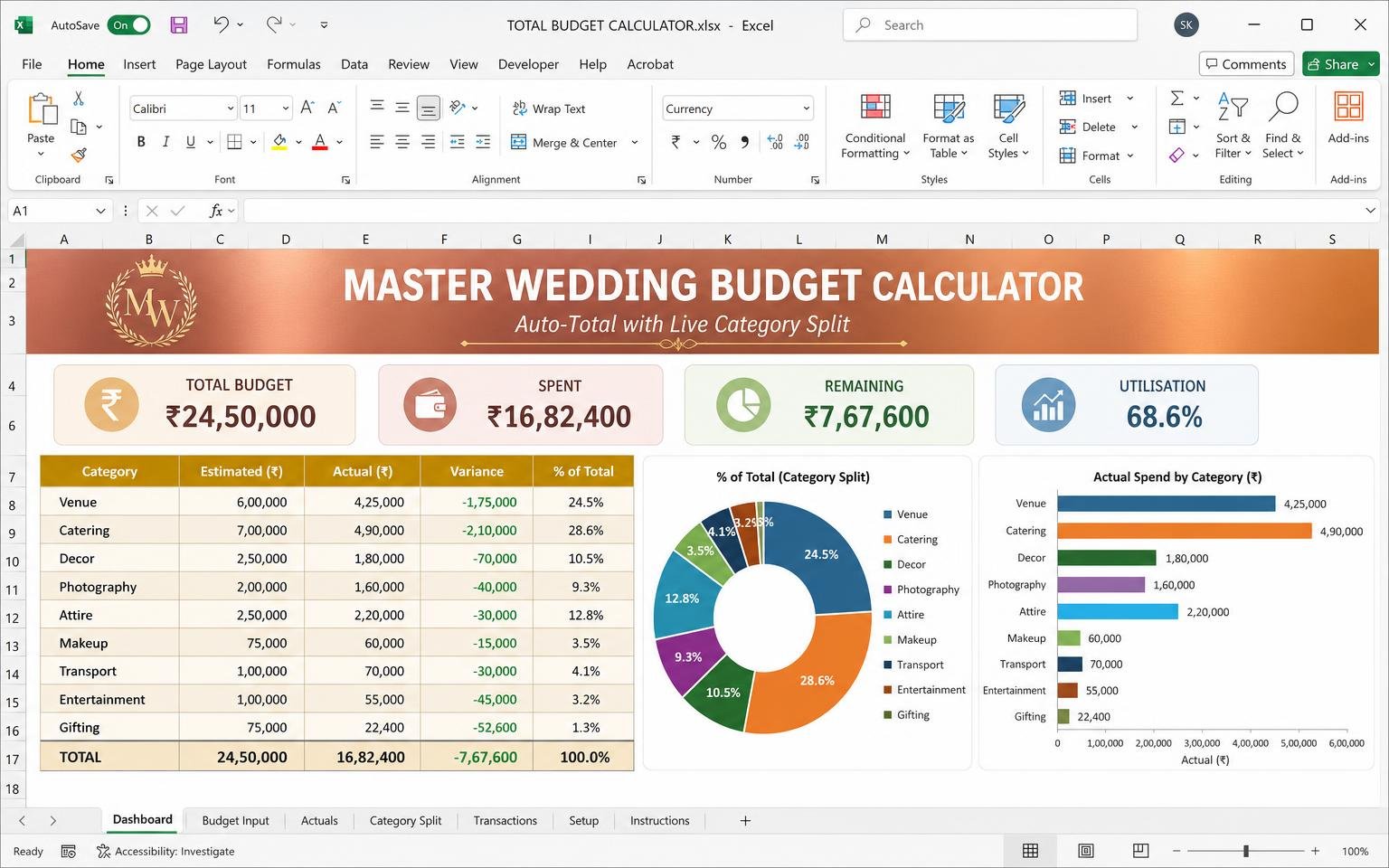
Task: Switch to Page Break Preview in status bar
Action: [1141, 851]
